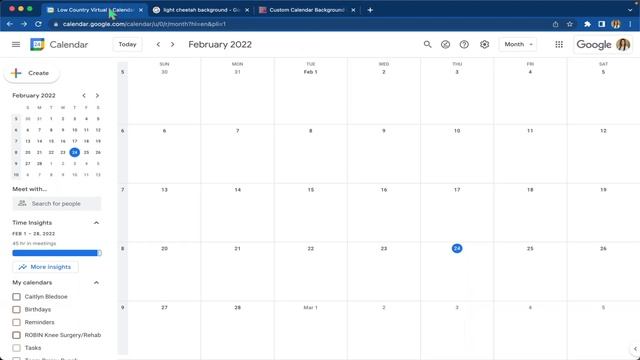
Task: Toggle the browser side panel icon
Action: coord(602,24)
